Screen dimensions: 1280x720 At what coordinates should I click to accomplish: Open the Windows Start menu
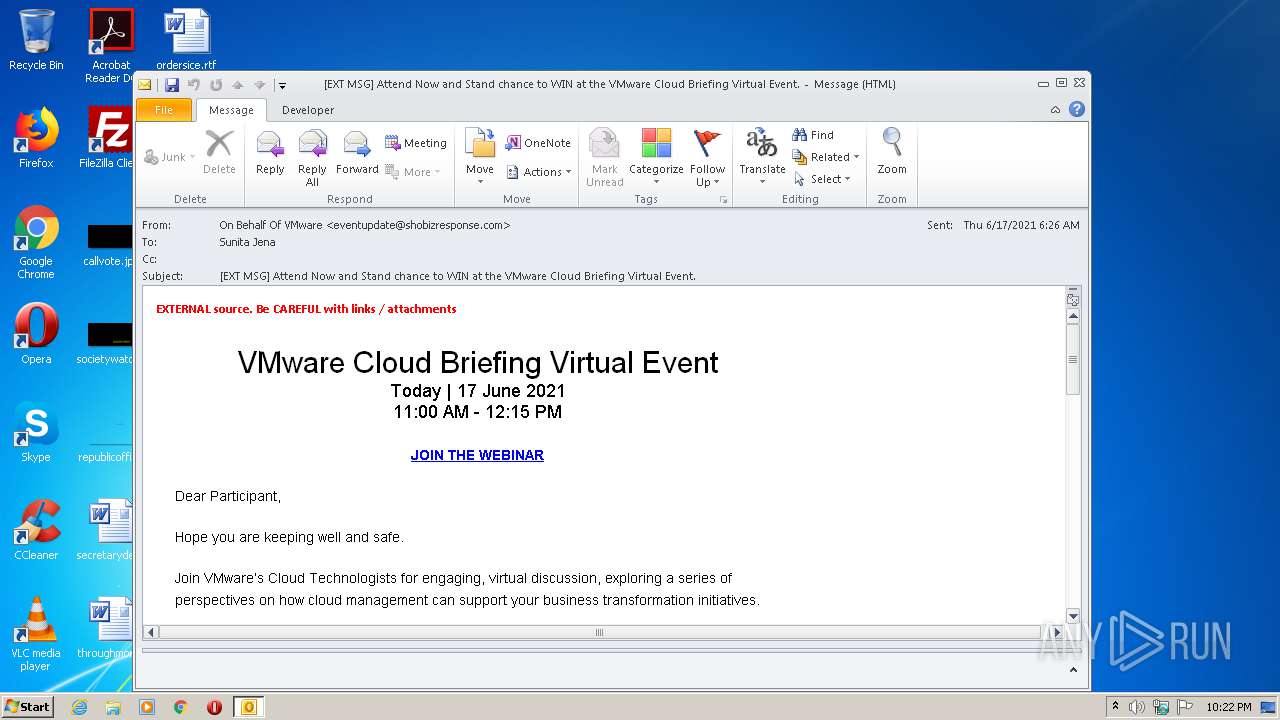click(x=28, y=706)
